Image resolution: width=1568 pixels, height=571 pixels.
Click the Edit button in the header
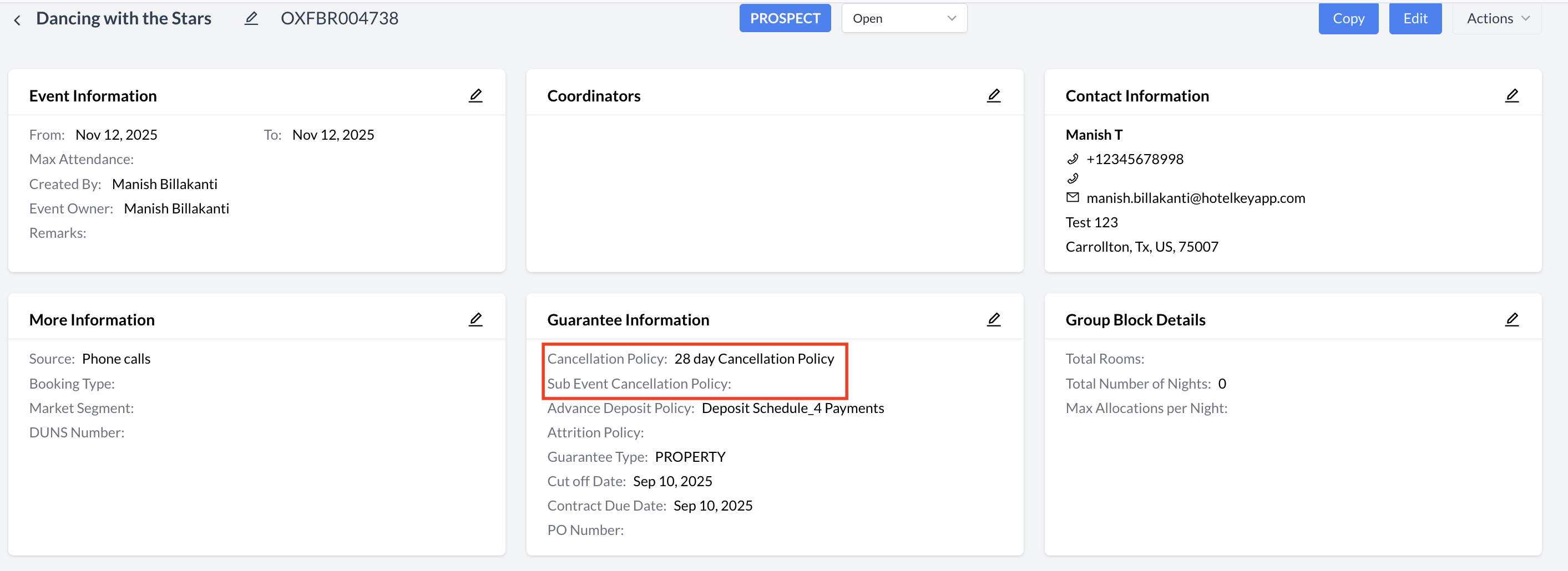(1415, 18)
